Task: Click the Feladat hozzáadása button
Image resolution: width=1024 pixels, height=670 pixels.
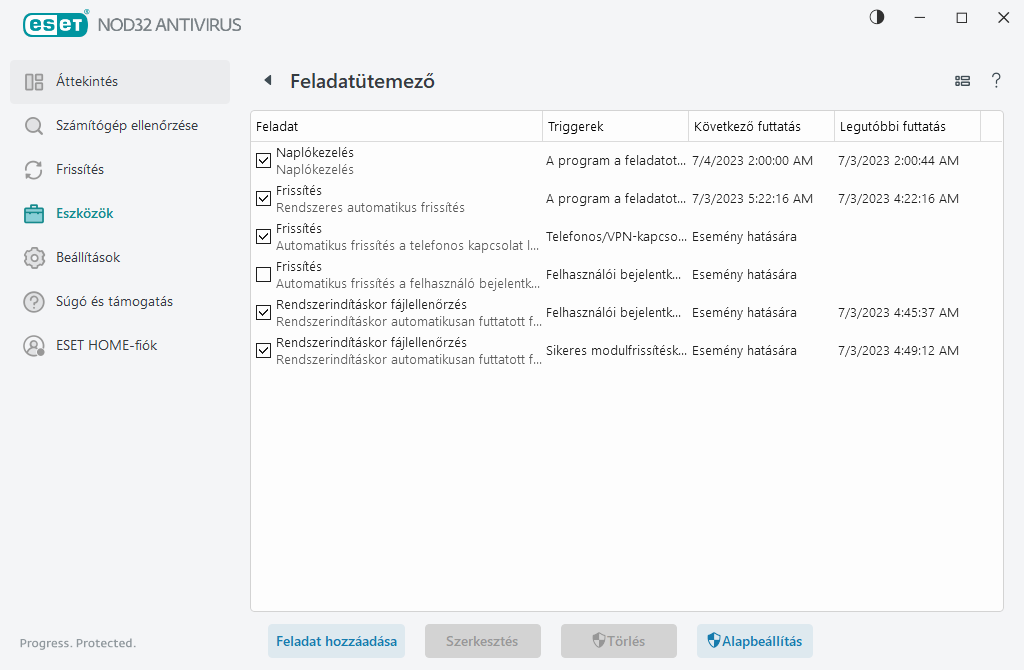Action: (336, 641)
